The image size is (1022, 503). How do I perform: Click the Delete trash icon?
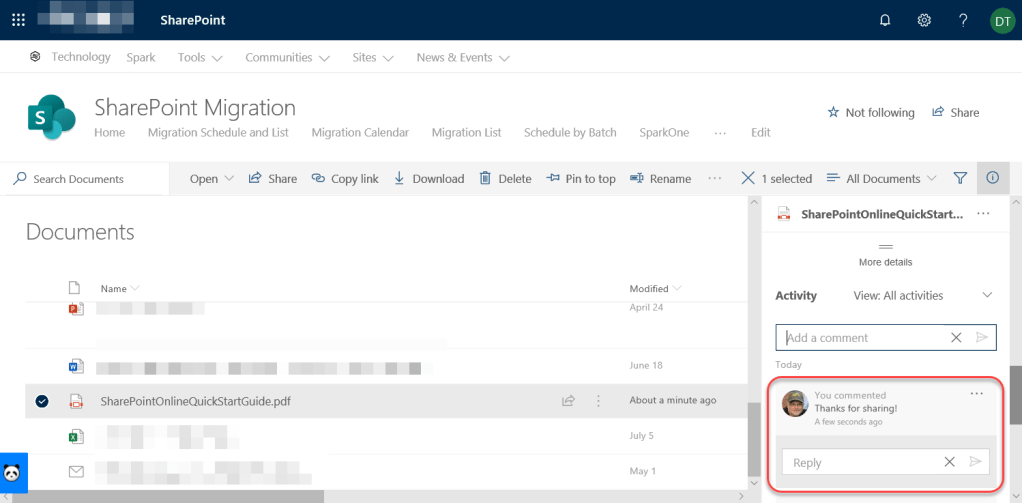(x=485, y=179)
